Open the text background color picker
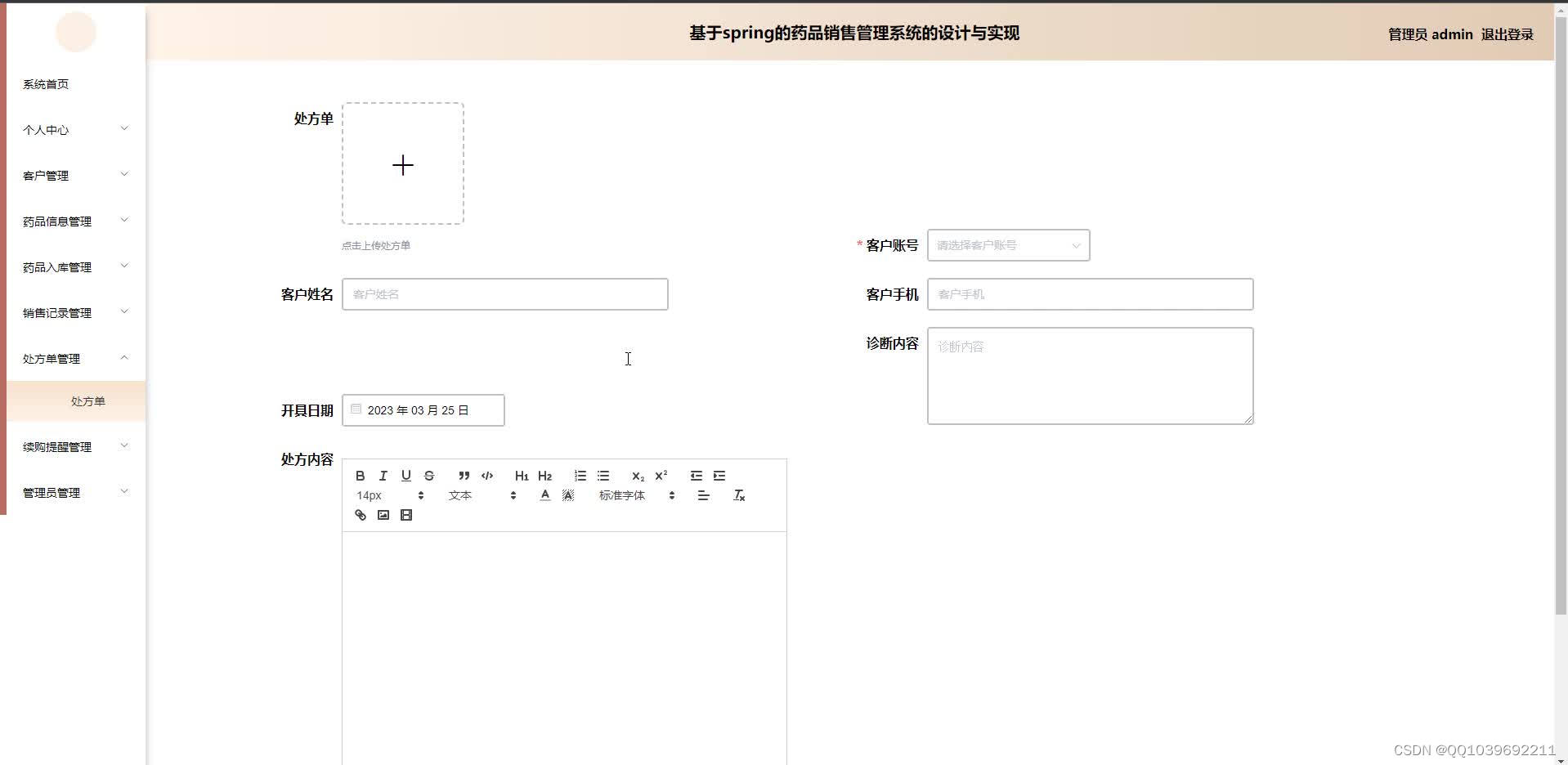This screenshot has height=765, width=1568. tap(568, 495)
